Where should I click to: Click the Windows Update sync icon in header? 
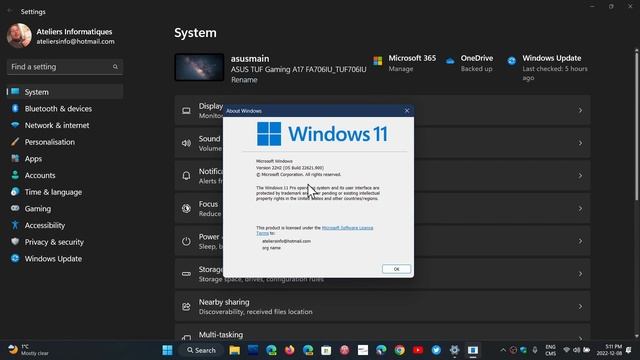point(511,61)
